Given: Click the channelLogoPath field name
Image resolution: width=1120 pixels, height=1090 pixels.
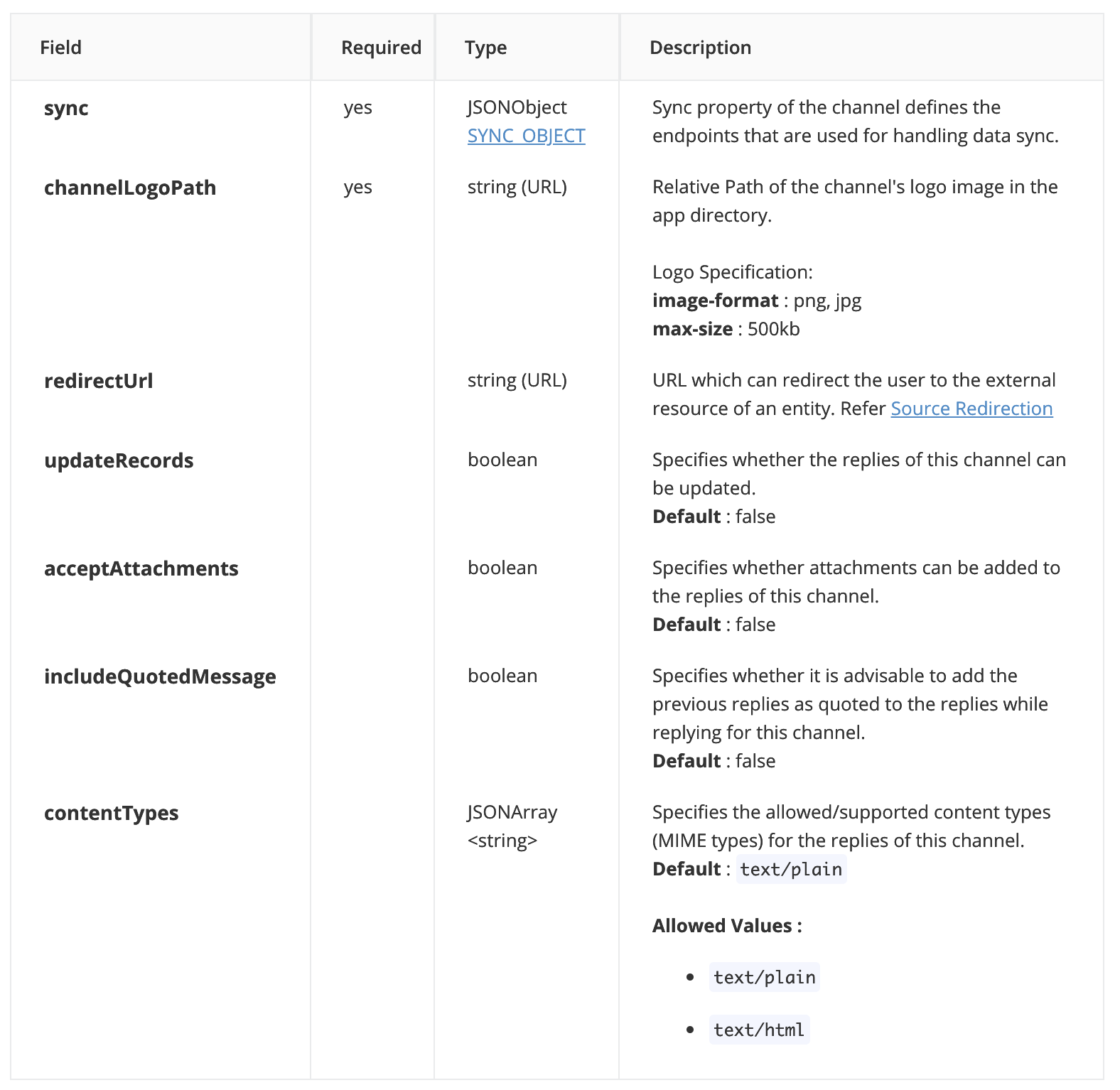Looking at the screenshot, I should [130, 188].
